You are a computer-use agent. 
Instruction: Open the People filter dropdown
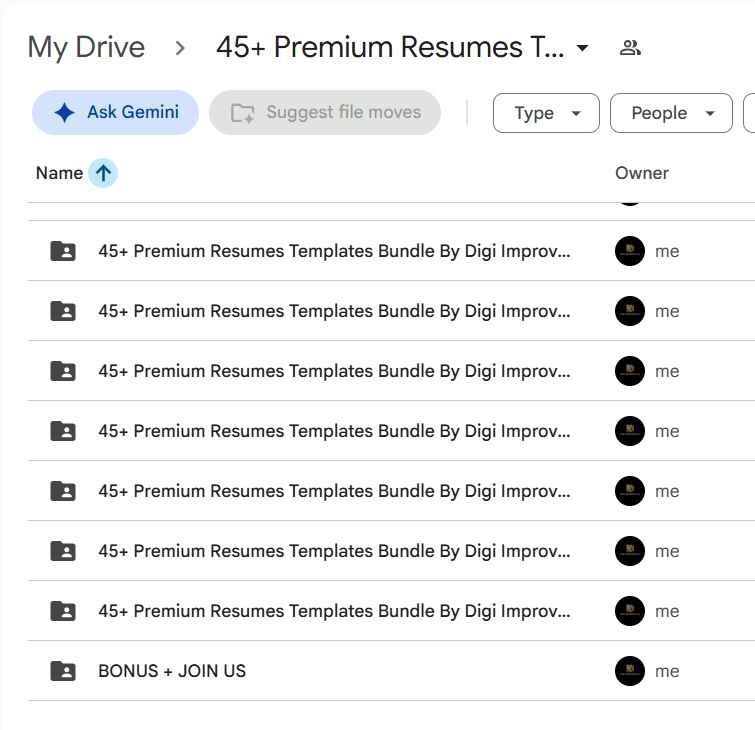click(x=671, y=113)
